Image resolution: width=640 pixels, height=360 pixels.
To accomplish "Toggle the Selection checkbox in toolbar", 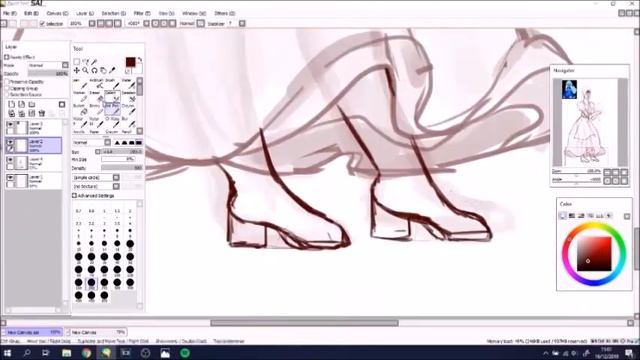I will point(42,24).
